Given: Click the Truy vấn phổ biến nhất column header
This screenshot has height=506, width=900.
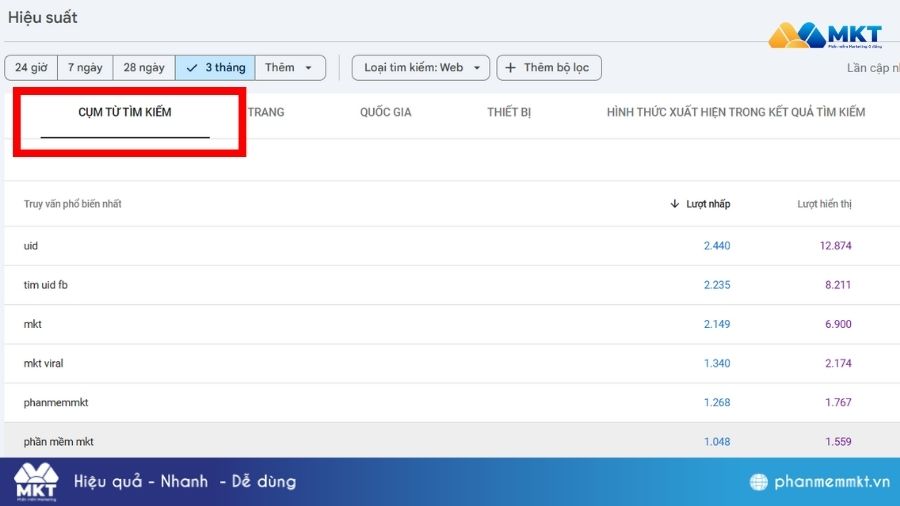Looking at the screenshot, I should 72,204.
